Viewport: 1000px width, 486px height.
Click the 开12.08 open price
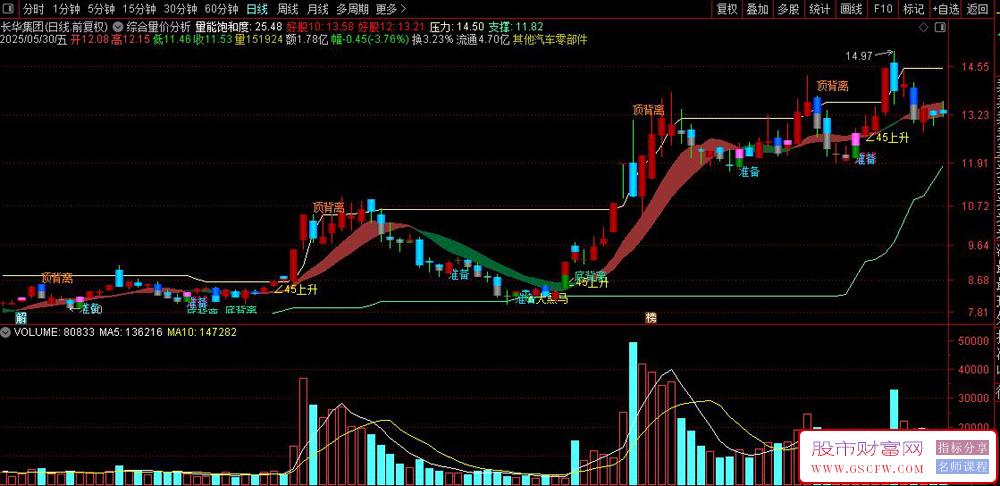tap(89, 39)
